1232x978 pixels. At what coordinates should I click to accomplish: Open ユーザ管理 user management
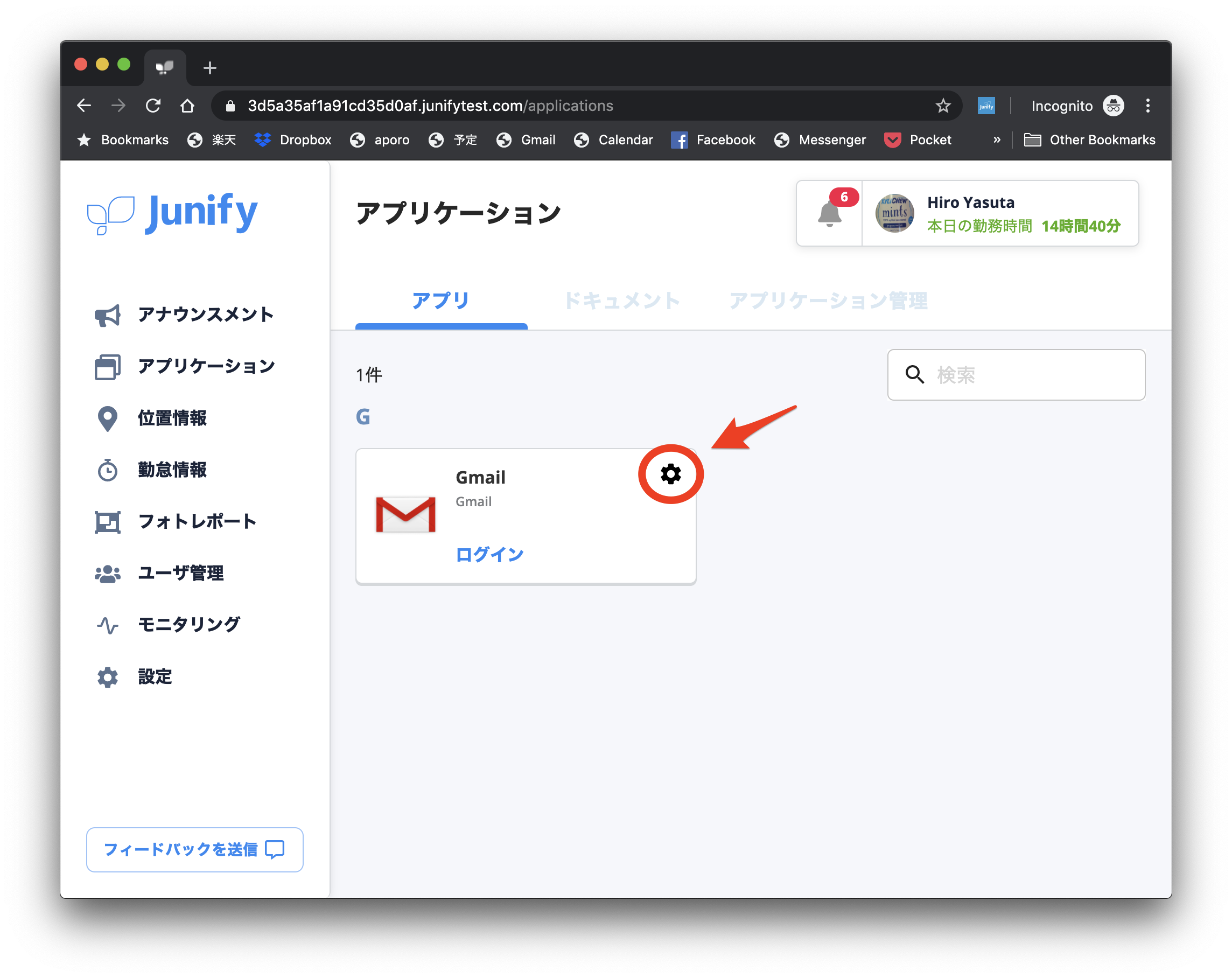pyautogui.click(x=180, y=574)
